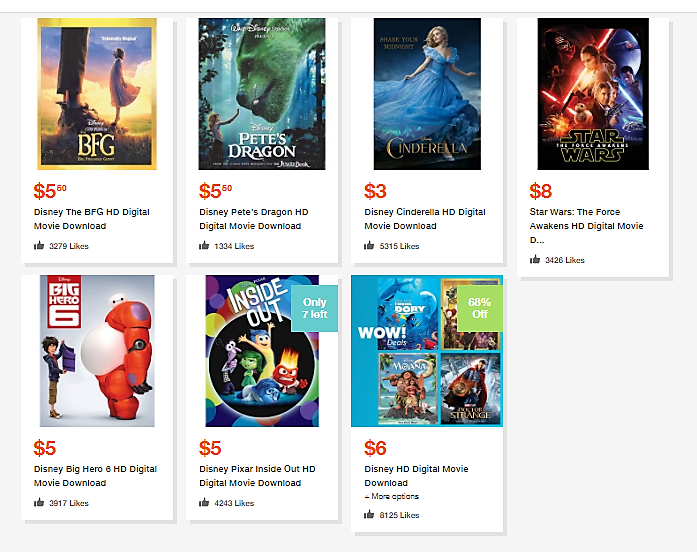This screenshot has height=552, width=697.
Task: Open the Star Wars Force Awakens poster
Action: 593,94
